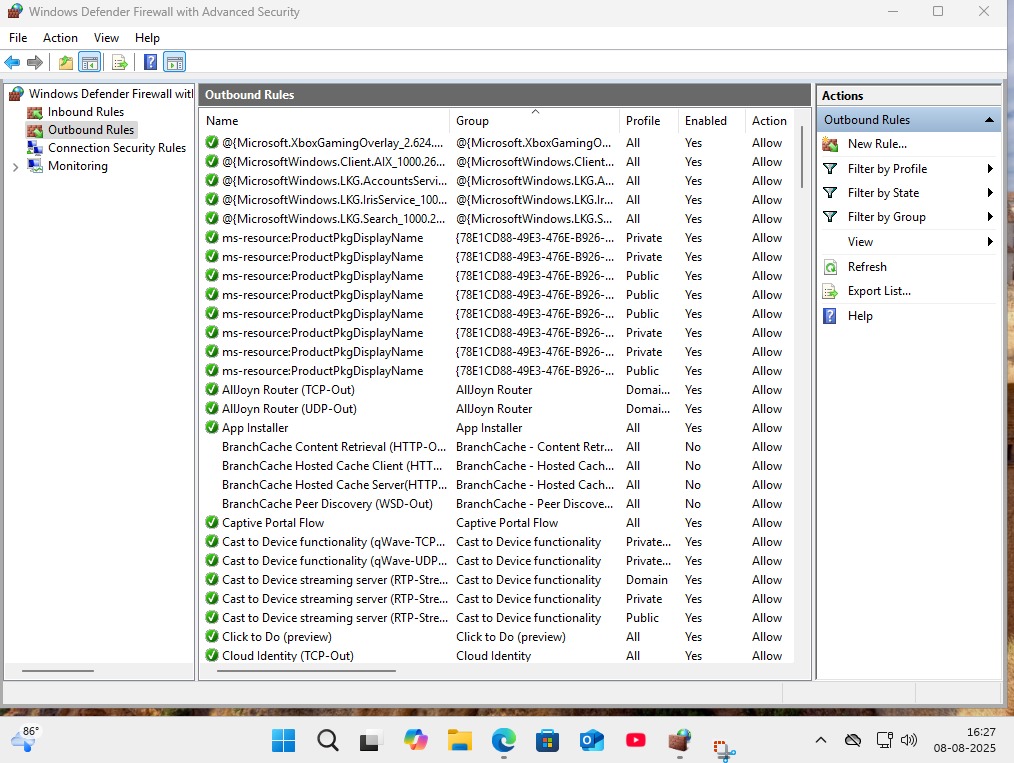1014x763 pixels.
Task: Sort by the Profile column header
Action: coord(648,121)
